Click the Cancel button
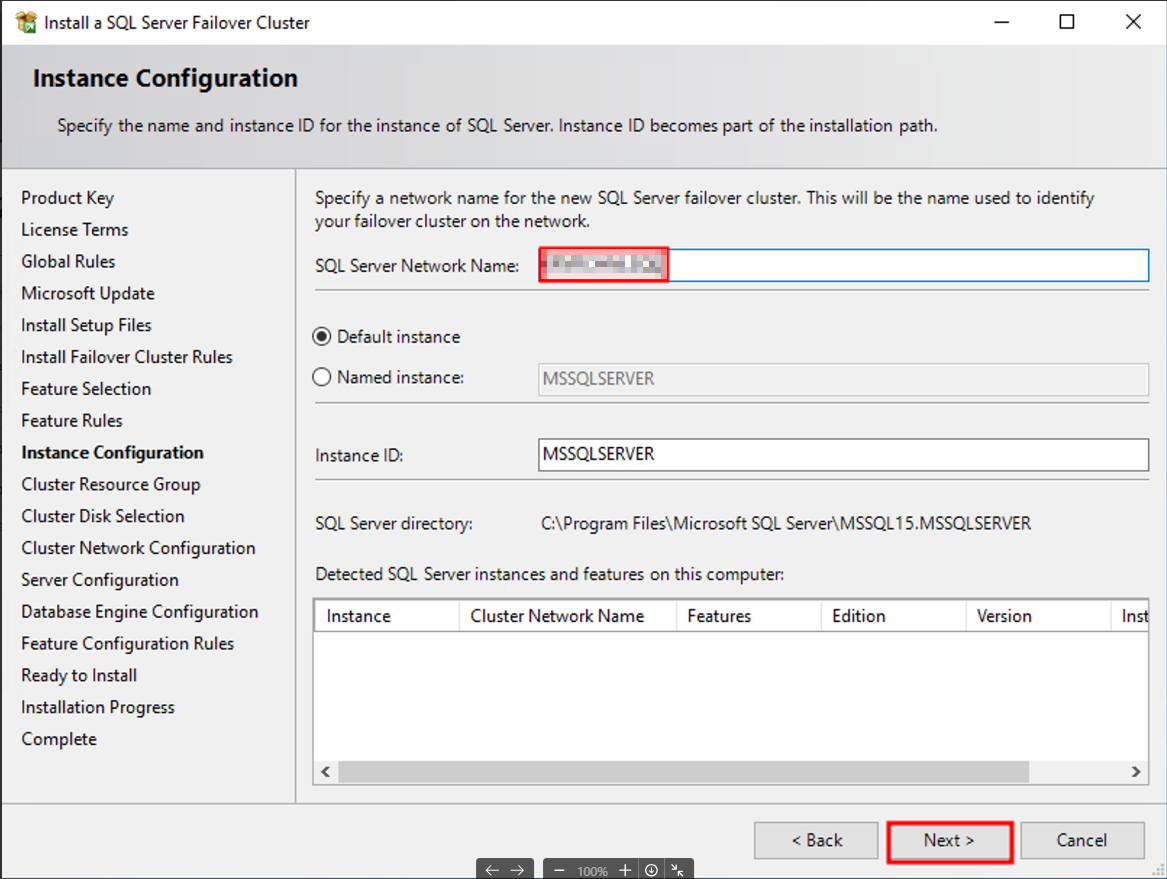The height and width of the screenshot is (879, 1167). (1081, 841)
